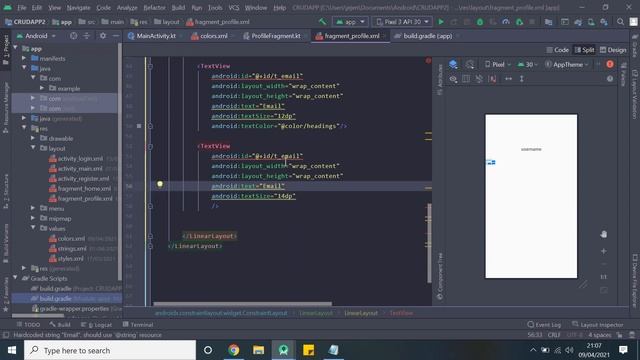Start debugging with the bug icon
The width and height of the screenshot is (640, 360).
[480, 22]
